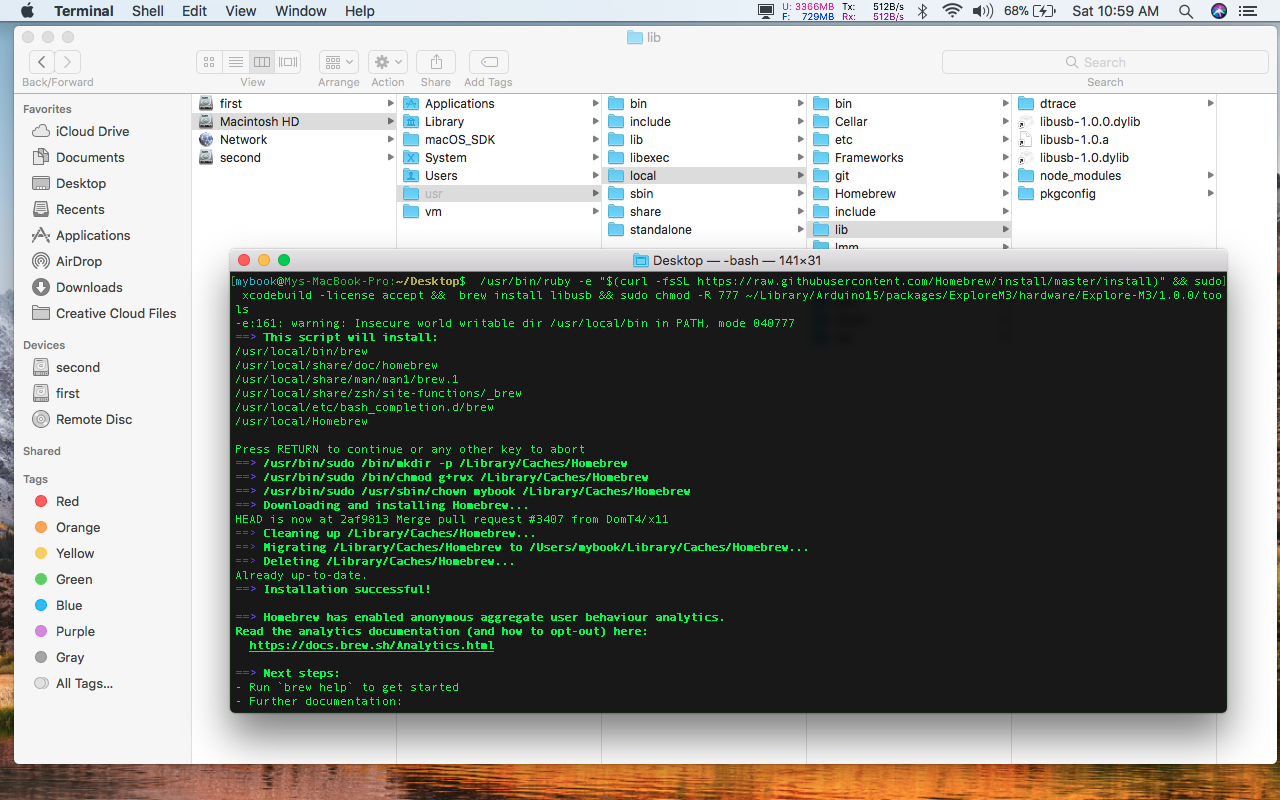Click the Wi-Fi status icon
Image resolution: width=1280 pixels, height=800 pixels.
click(952, 11)
